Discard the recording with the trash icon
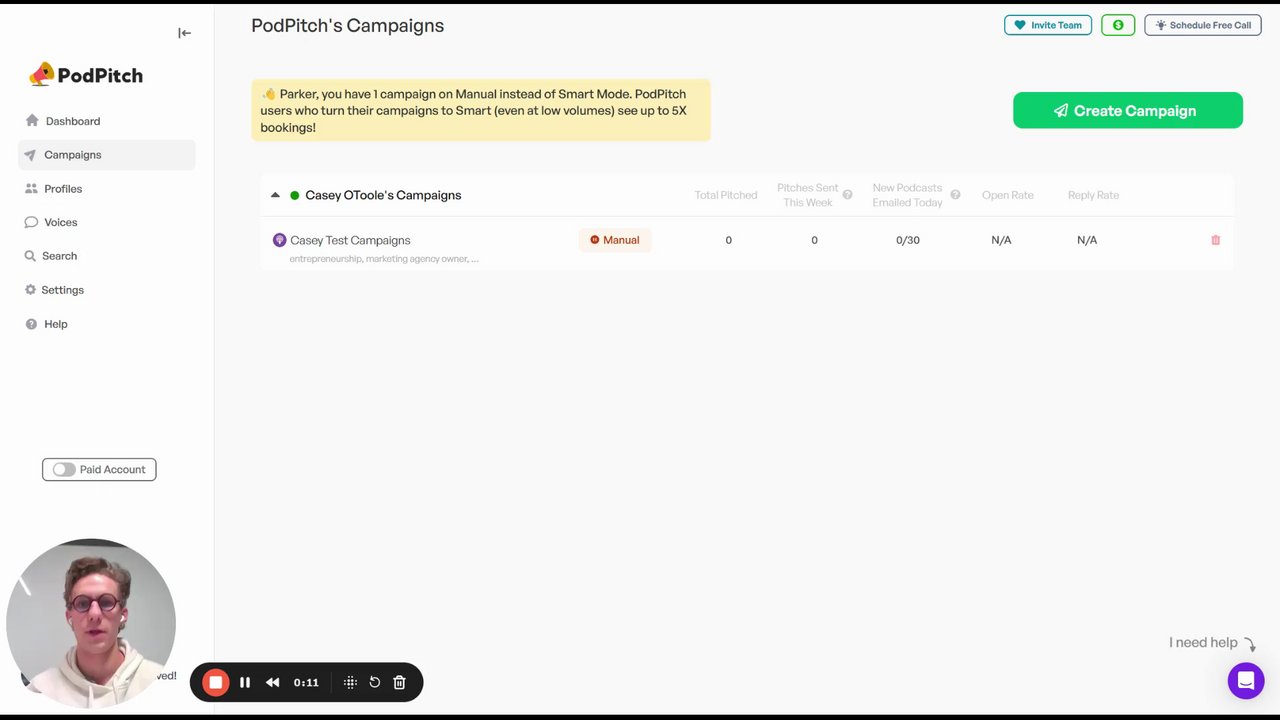Screen dimensions: 1280x720 click(399, 682)
